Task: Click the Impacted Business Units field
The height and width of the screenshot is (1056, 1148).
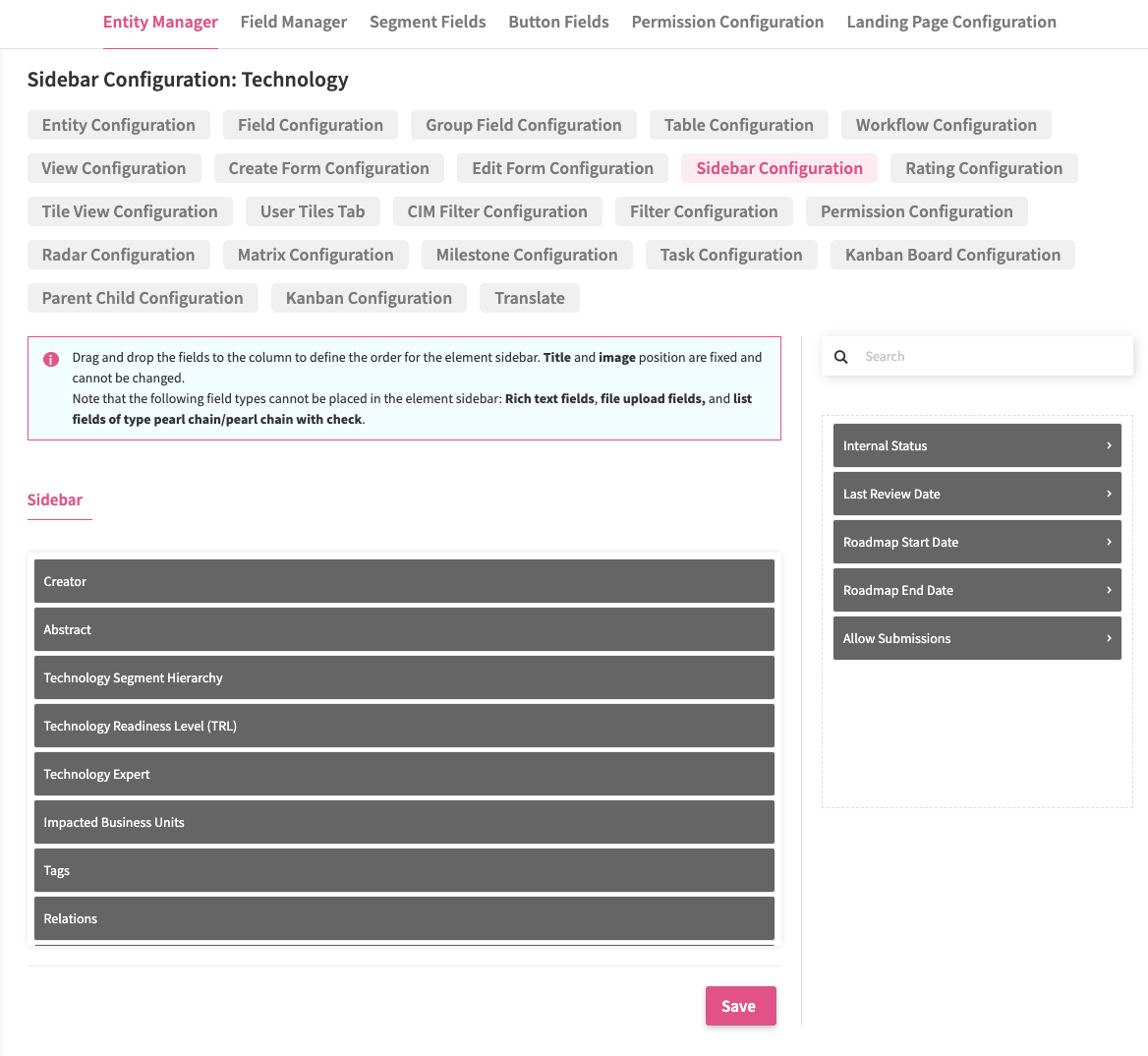Action: [x=404, y=822]
